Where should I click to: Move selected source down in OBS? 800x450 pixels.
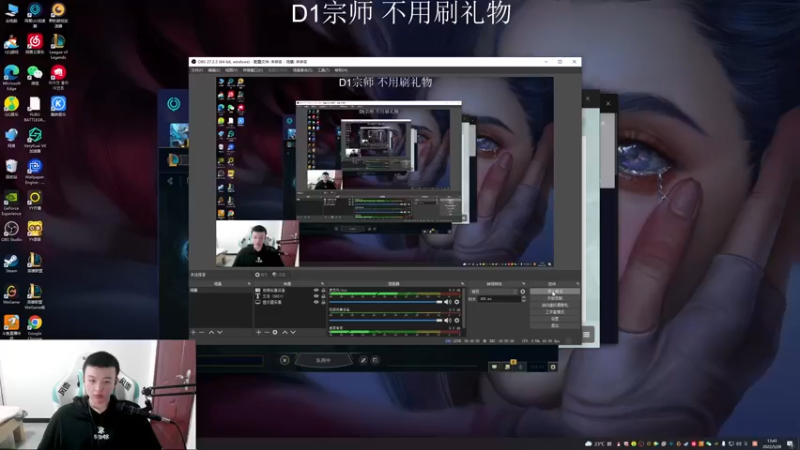tap(293, 333)
